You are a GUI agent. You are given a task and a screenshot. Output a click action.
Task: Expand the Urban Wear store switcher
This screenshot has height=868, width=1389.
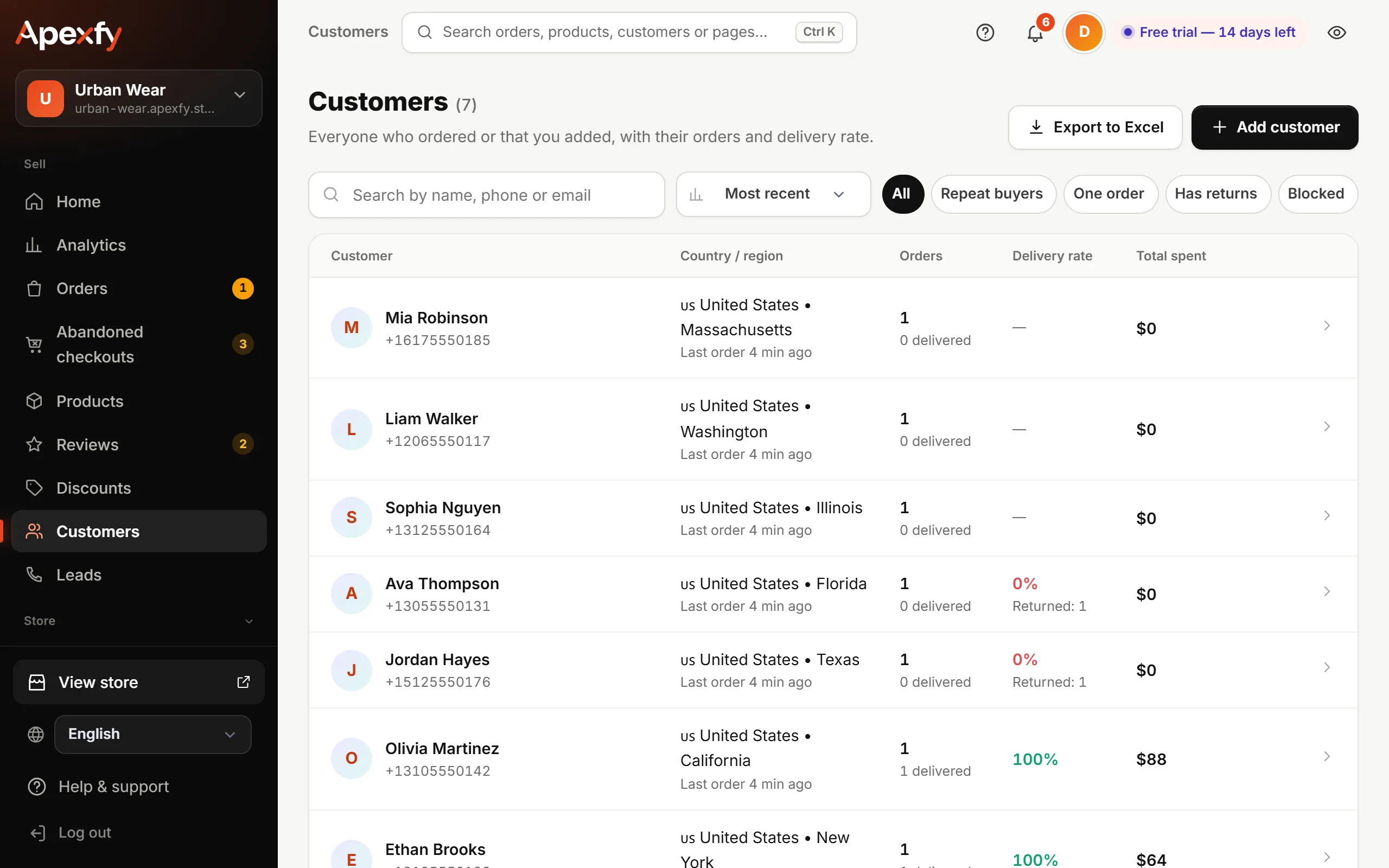click(139, 98)
